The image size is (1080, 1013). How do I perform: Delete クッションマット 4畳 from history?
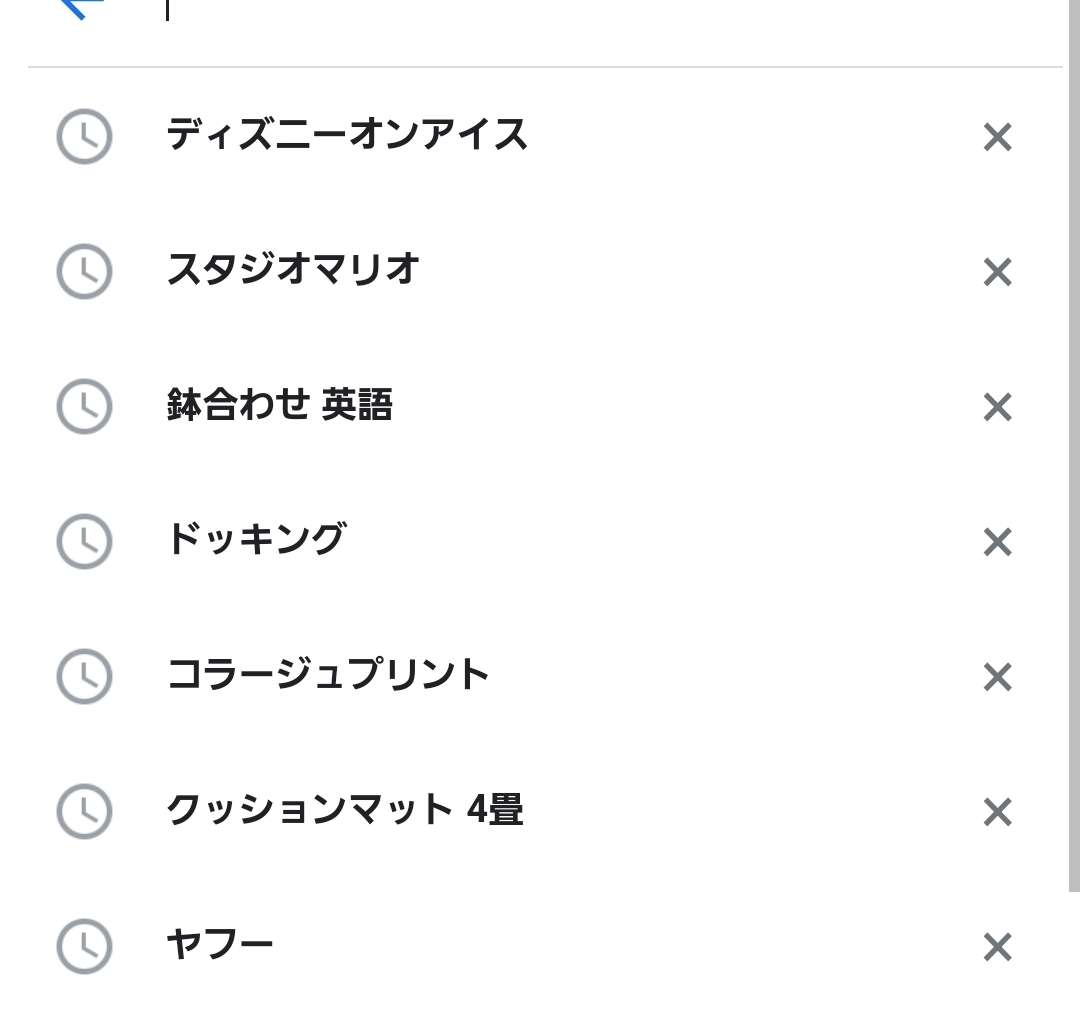click(x=997, y=812)
